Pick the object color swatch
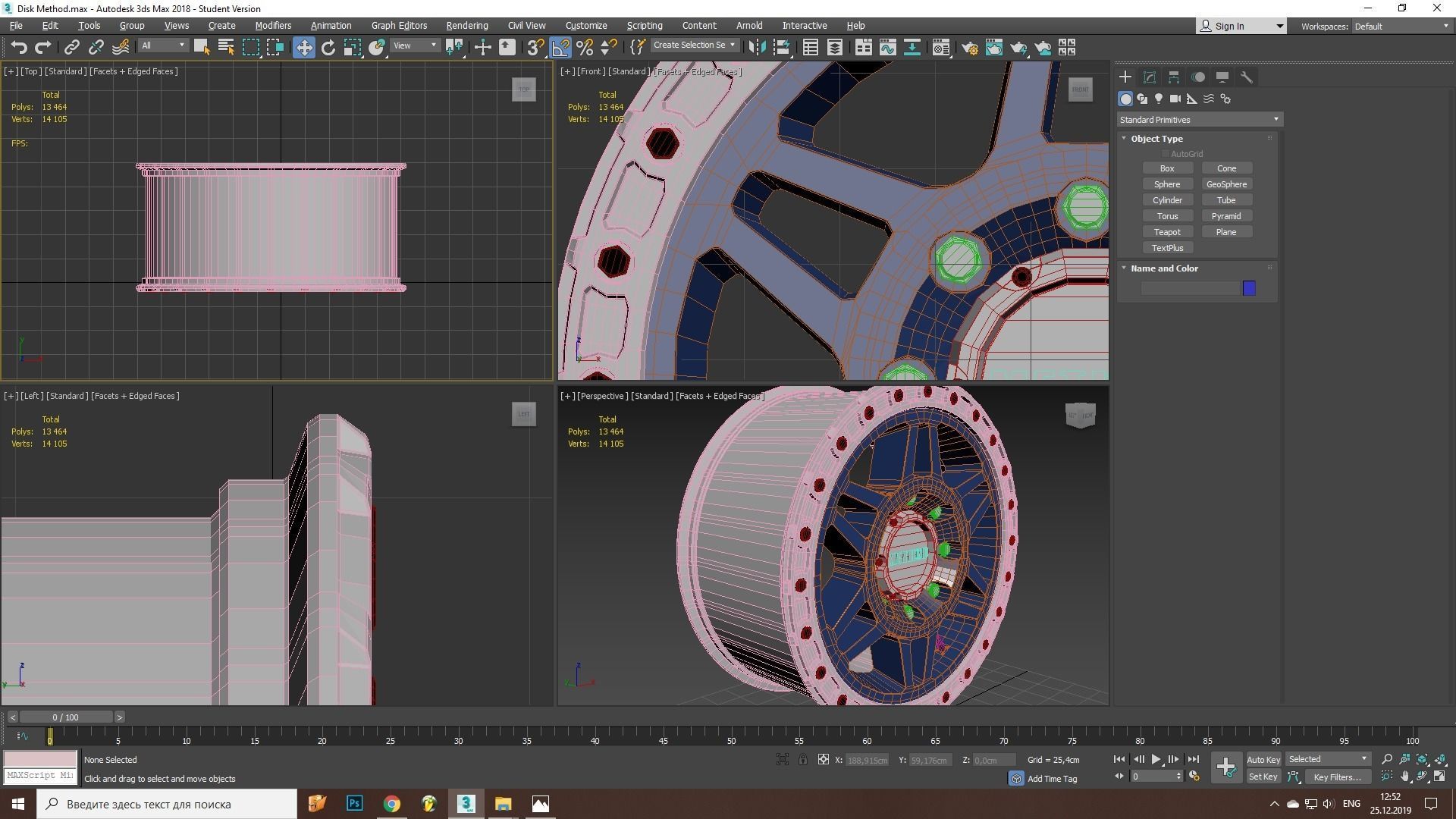This screenshot has width=1456, height=819. point(1249,288)
